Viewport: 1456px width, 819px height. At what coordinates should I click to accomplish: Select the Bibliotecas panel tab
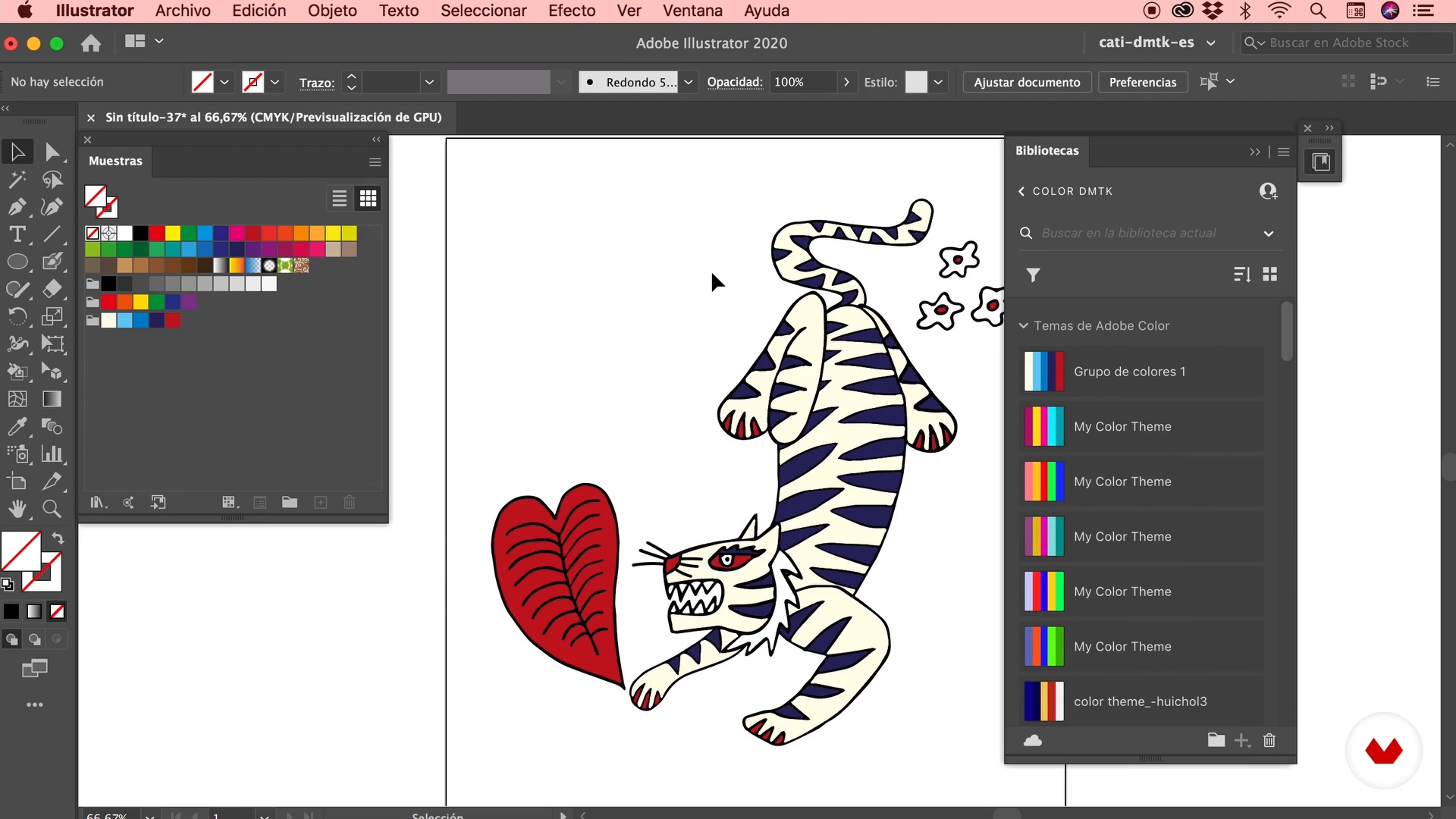tap(1046, 150)
